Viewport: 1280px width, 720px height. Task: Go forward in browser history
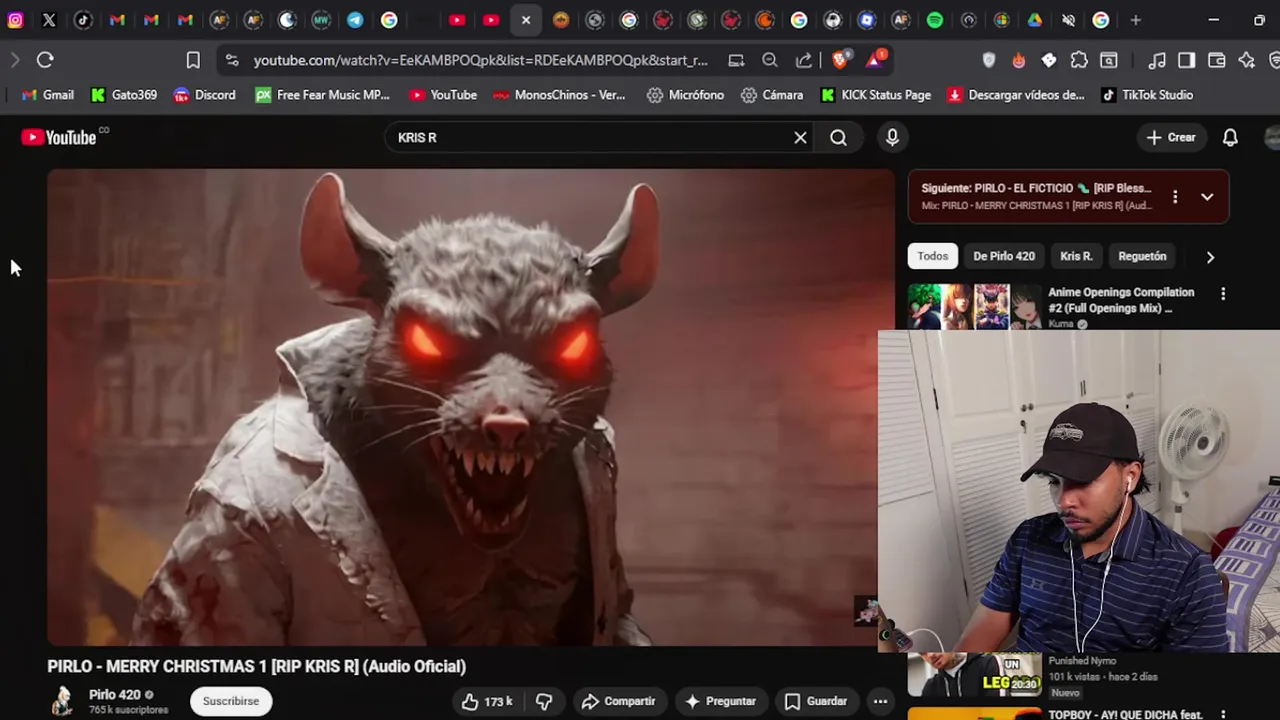point(15,60)
